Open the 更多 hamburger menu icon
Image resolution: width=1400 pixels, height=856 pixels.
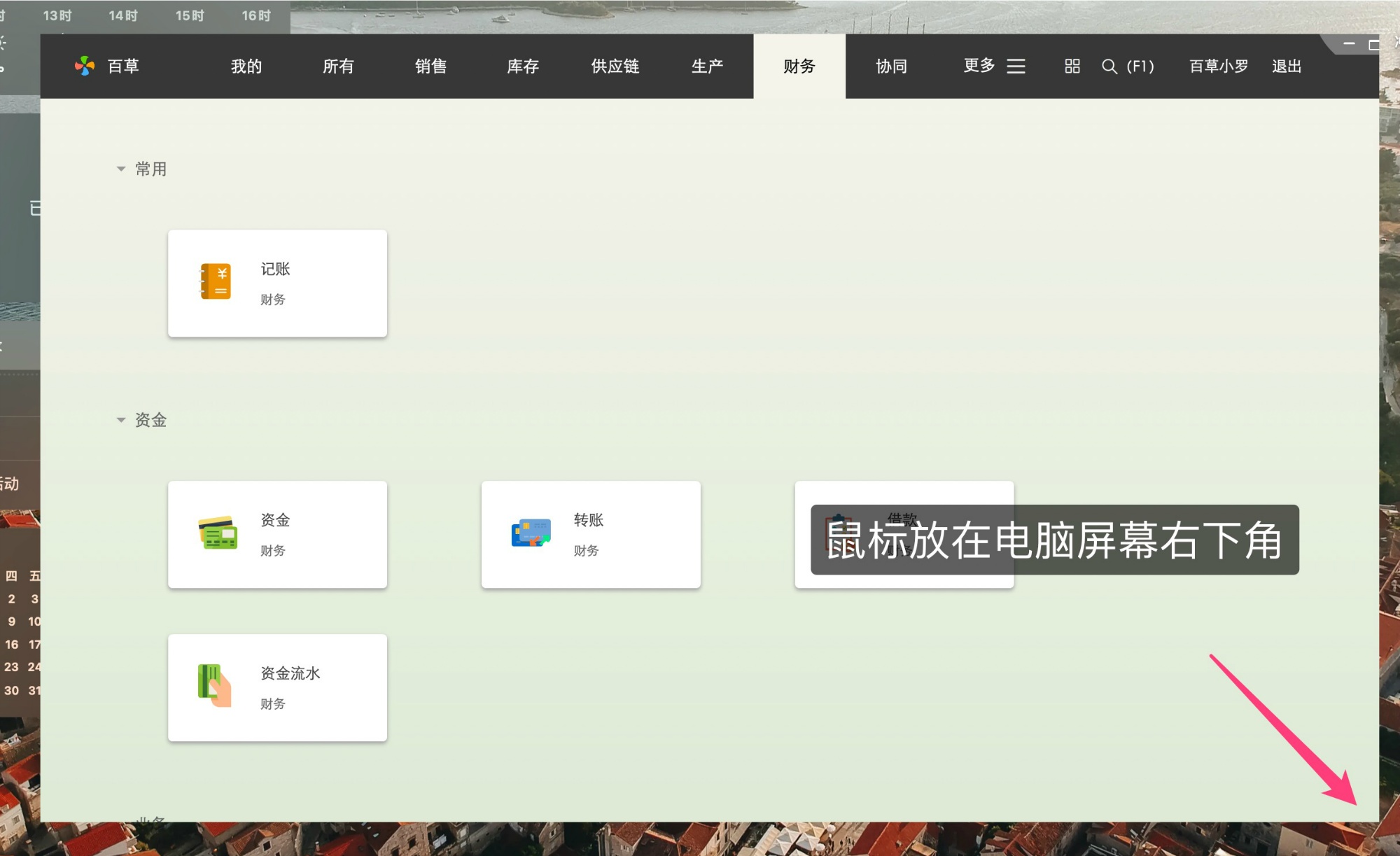pos(1016,66)
